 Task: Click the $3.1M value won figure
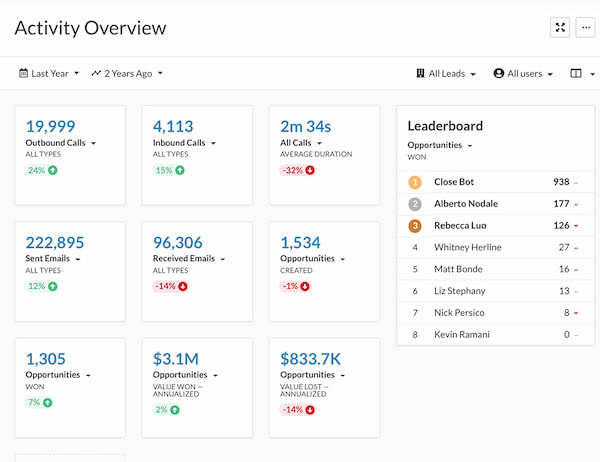click(178, 358)
